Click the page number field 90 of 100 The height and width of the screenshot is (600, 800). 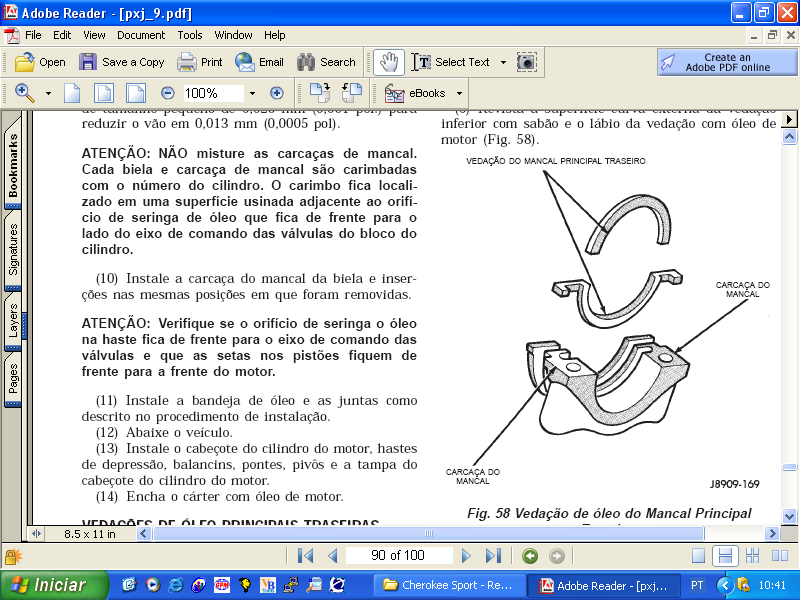click(398, 555)
